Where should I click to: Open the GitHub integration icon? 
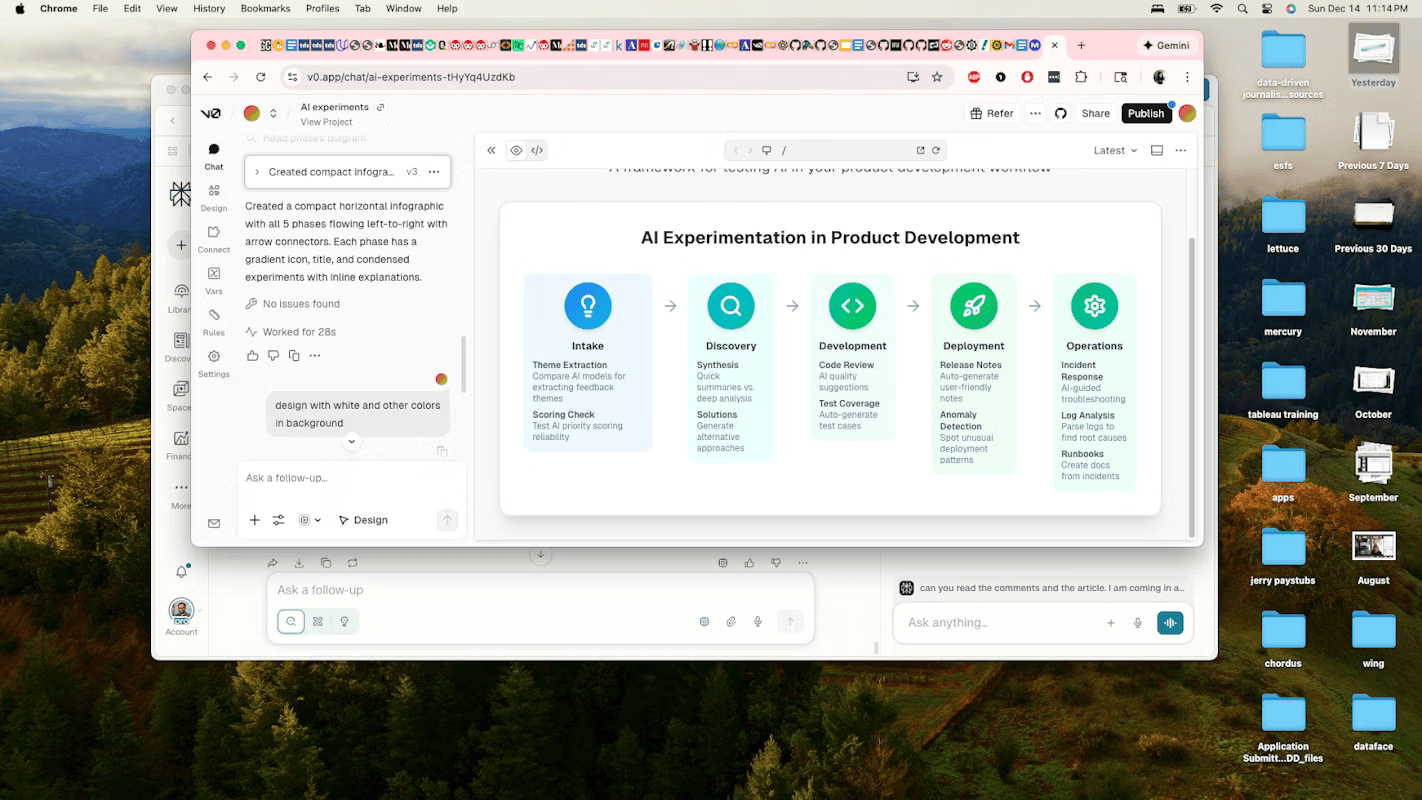point(1061,113)
